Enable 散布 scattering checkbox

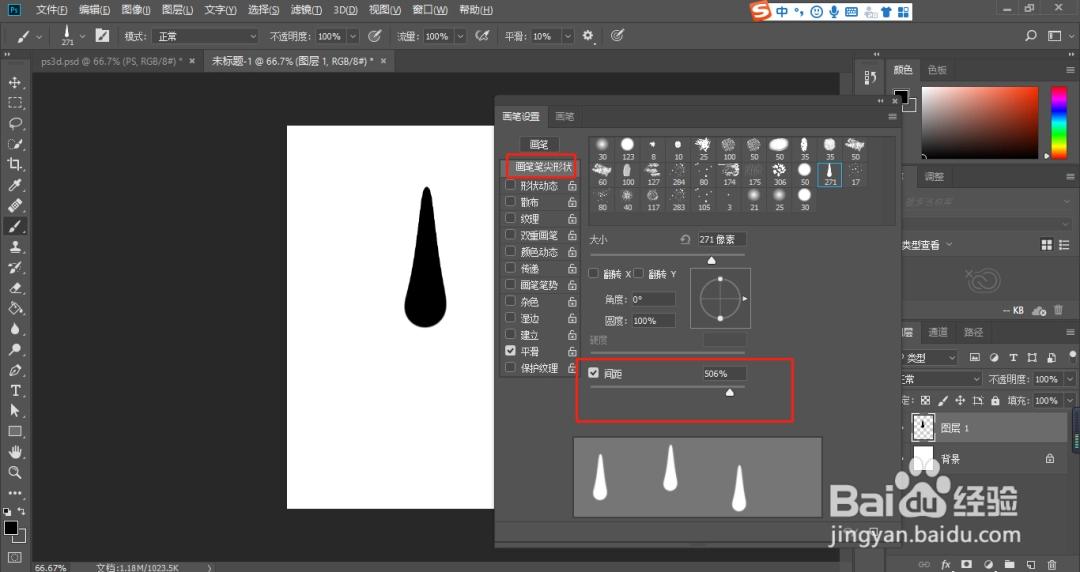pos(510,202)
